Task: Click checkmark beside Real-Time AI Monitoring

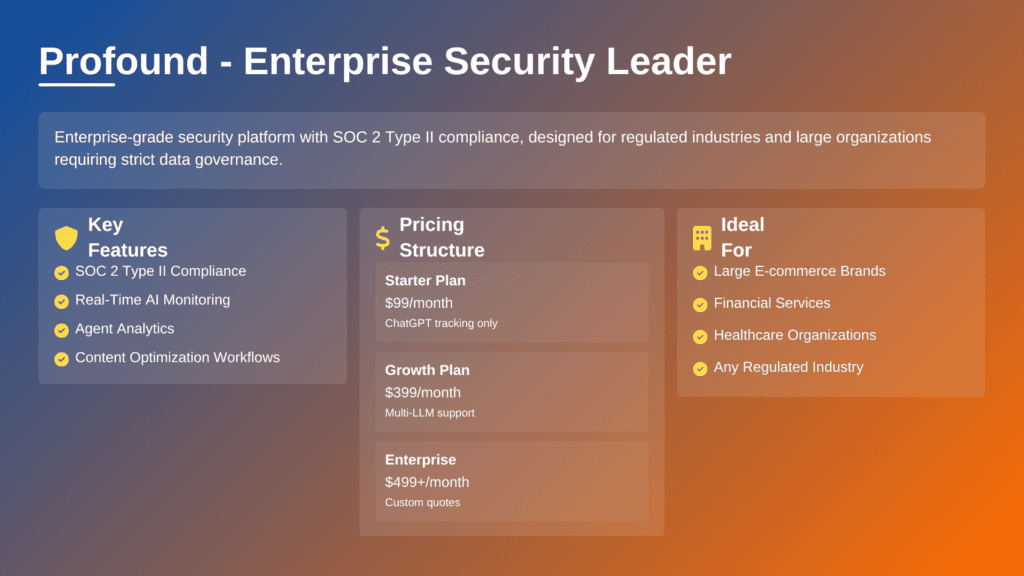Action: point(62,301)
